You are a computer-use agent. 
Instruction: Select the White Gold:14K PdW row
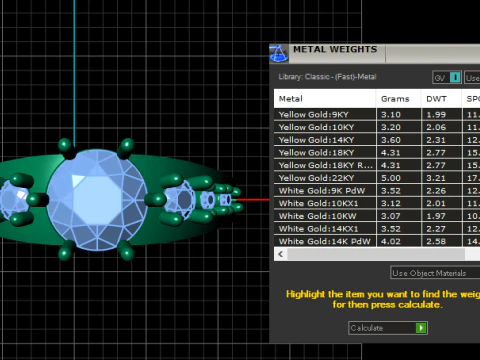coord(377,241)
